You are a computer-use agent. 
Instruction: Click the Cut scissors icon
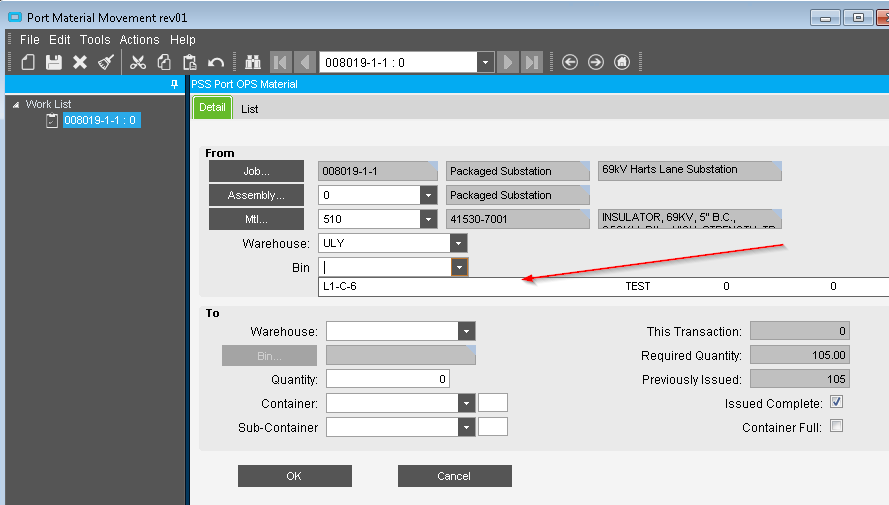pos(138,62)
